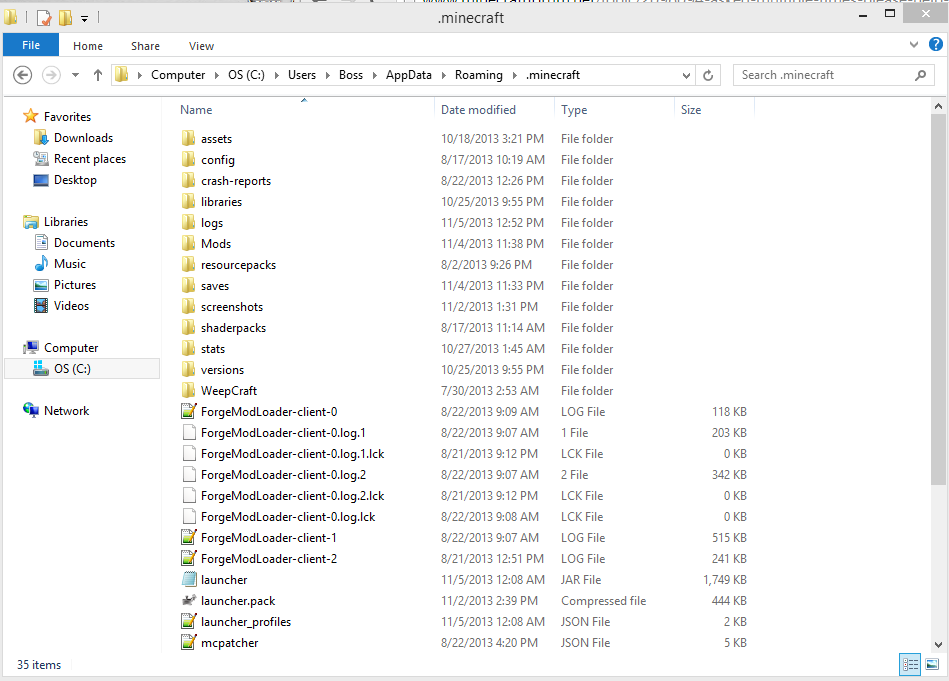This screenshot has height=681, width=949.
Task: Open the File menu tab
Action: point(31,45)
